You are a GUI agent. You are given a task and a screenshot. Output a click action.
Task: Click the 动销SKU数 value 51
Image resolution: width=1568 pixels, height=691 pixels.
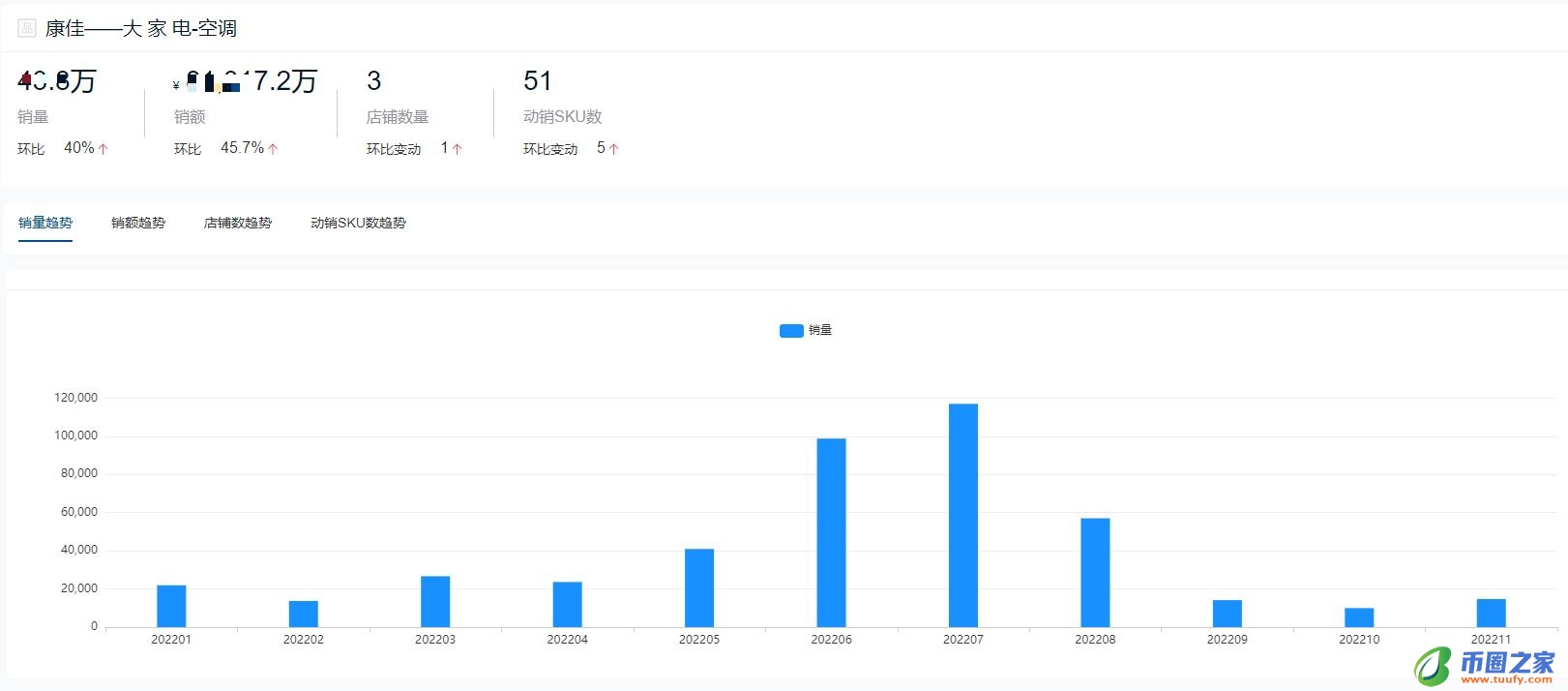pyautogui.click(x=538, y=80)
